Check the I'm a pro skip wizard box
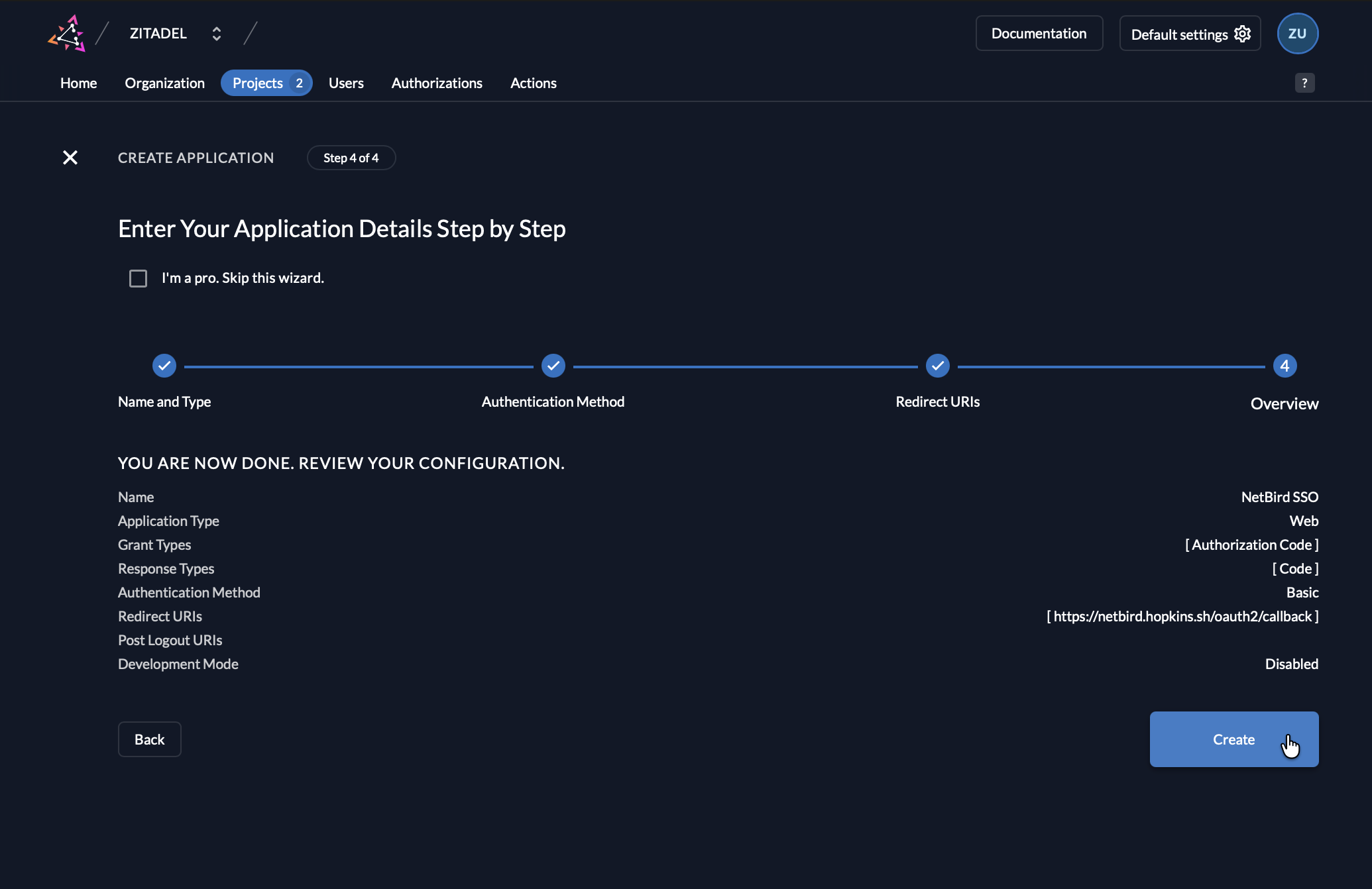 138,278
